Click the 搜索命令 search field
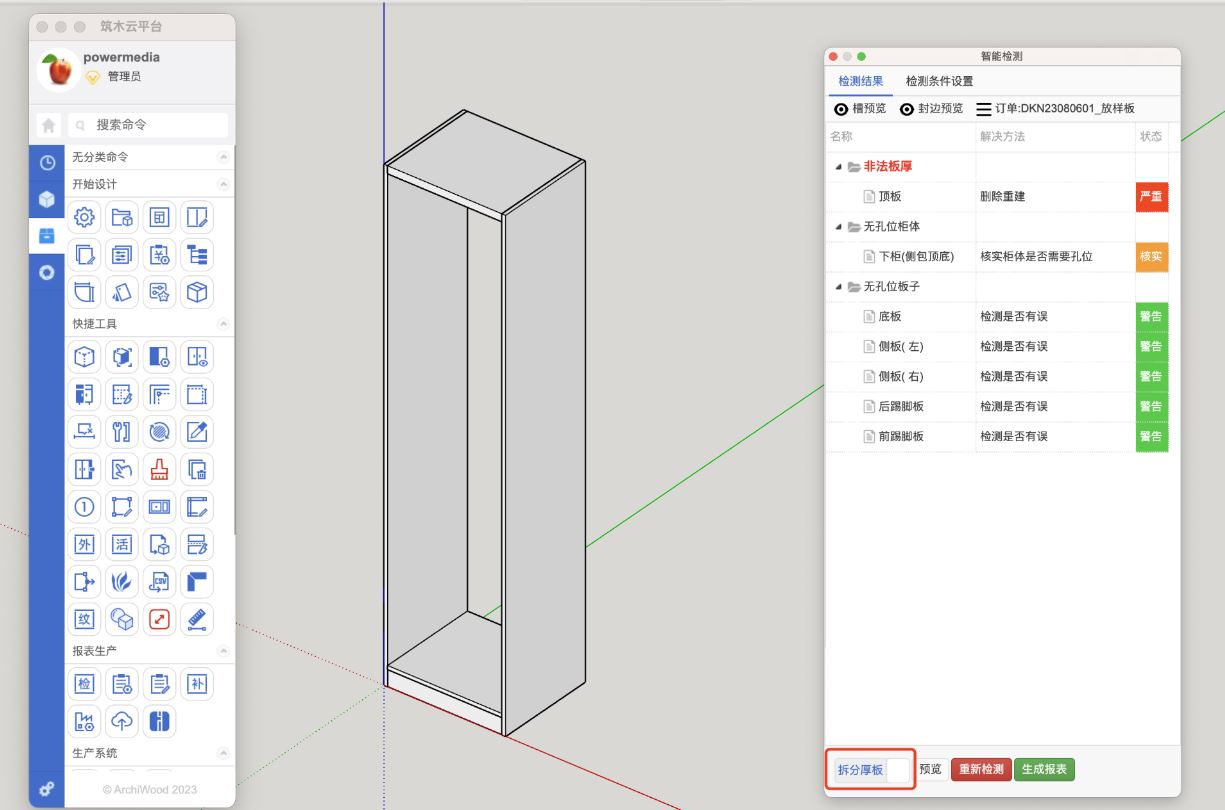 [x=150, y=125]
